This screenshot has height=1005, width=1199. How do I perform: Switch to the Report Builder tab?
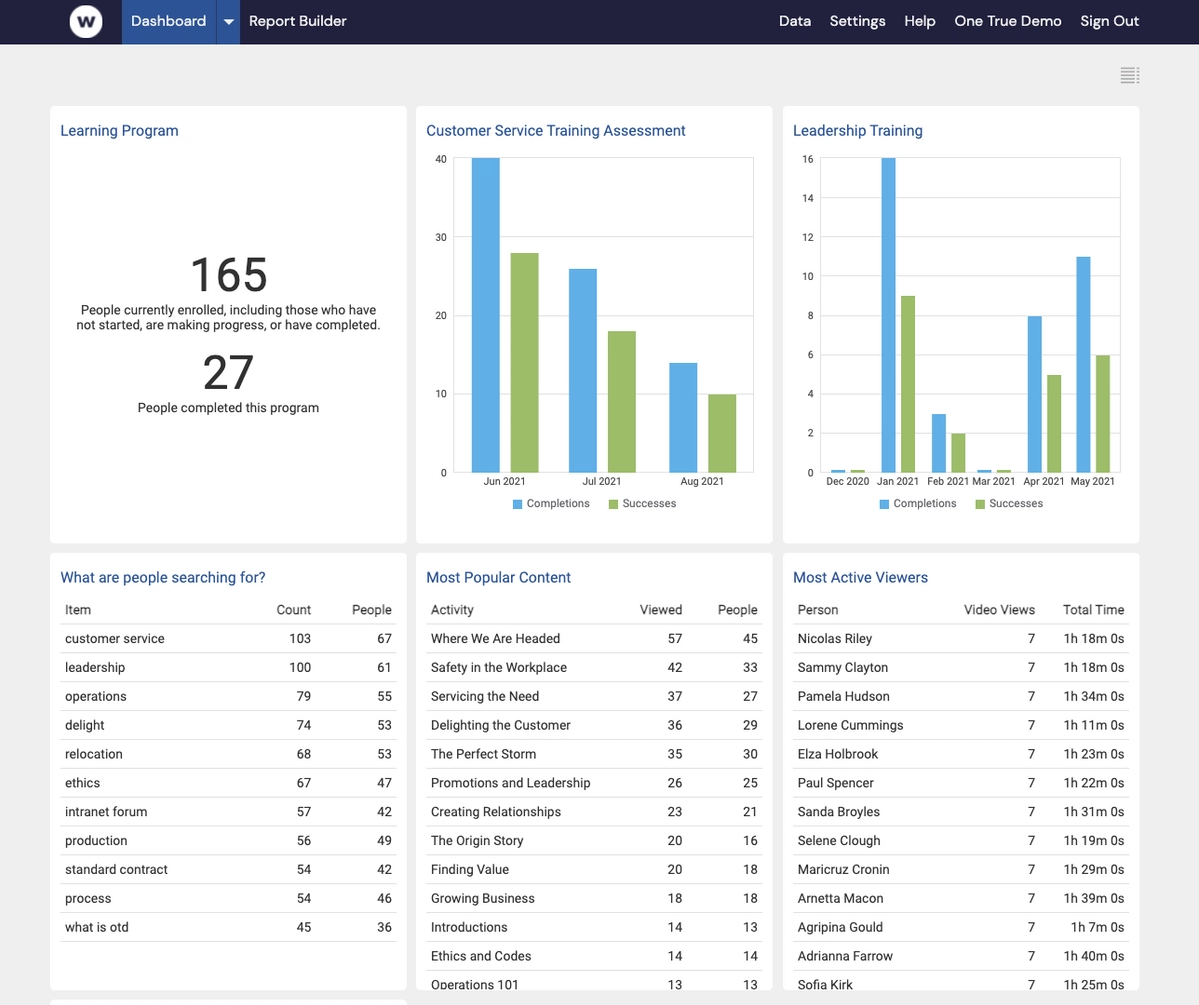tap(297, 20)
